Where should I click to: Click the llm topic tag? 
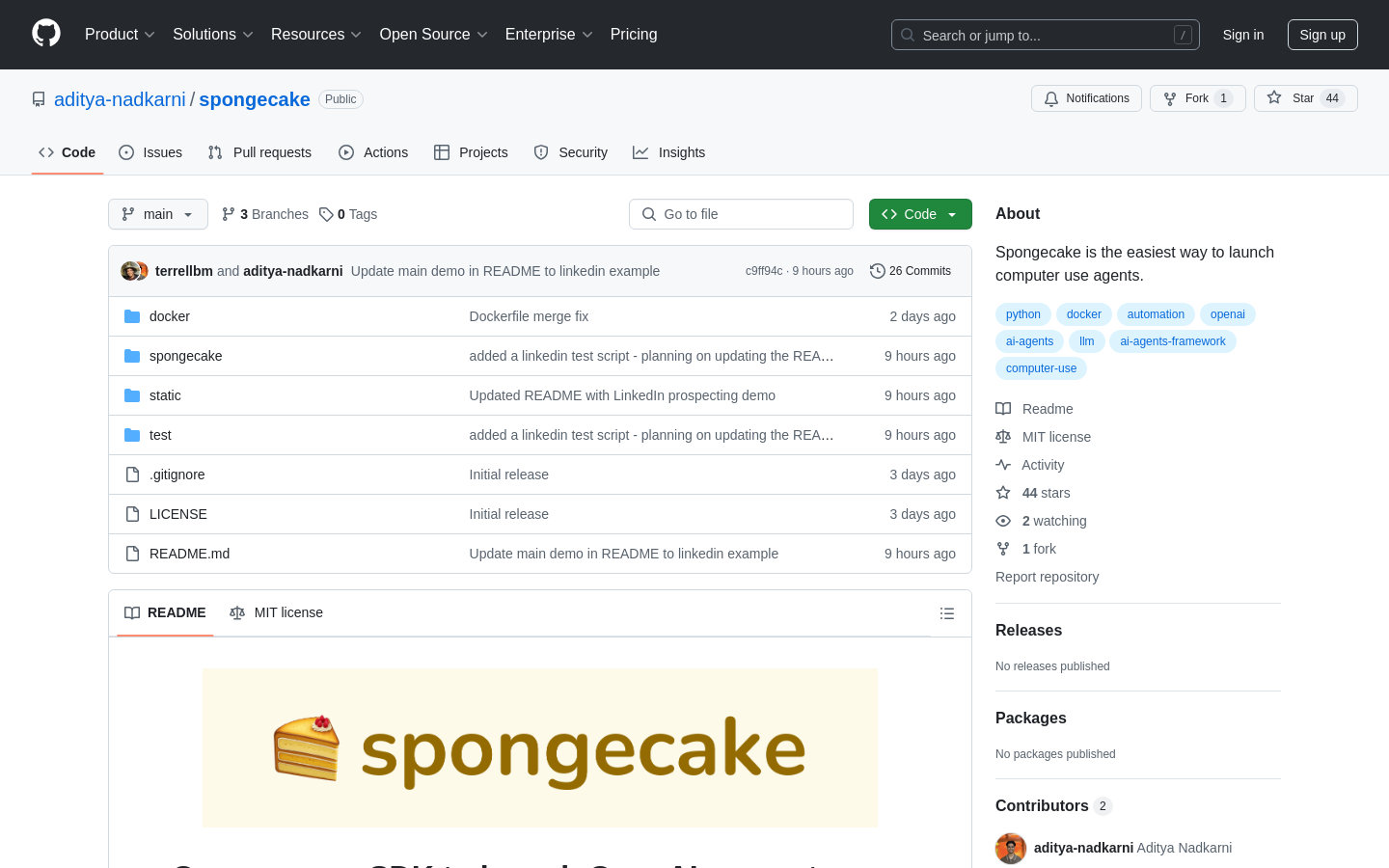click(x=1087, y=341)
